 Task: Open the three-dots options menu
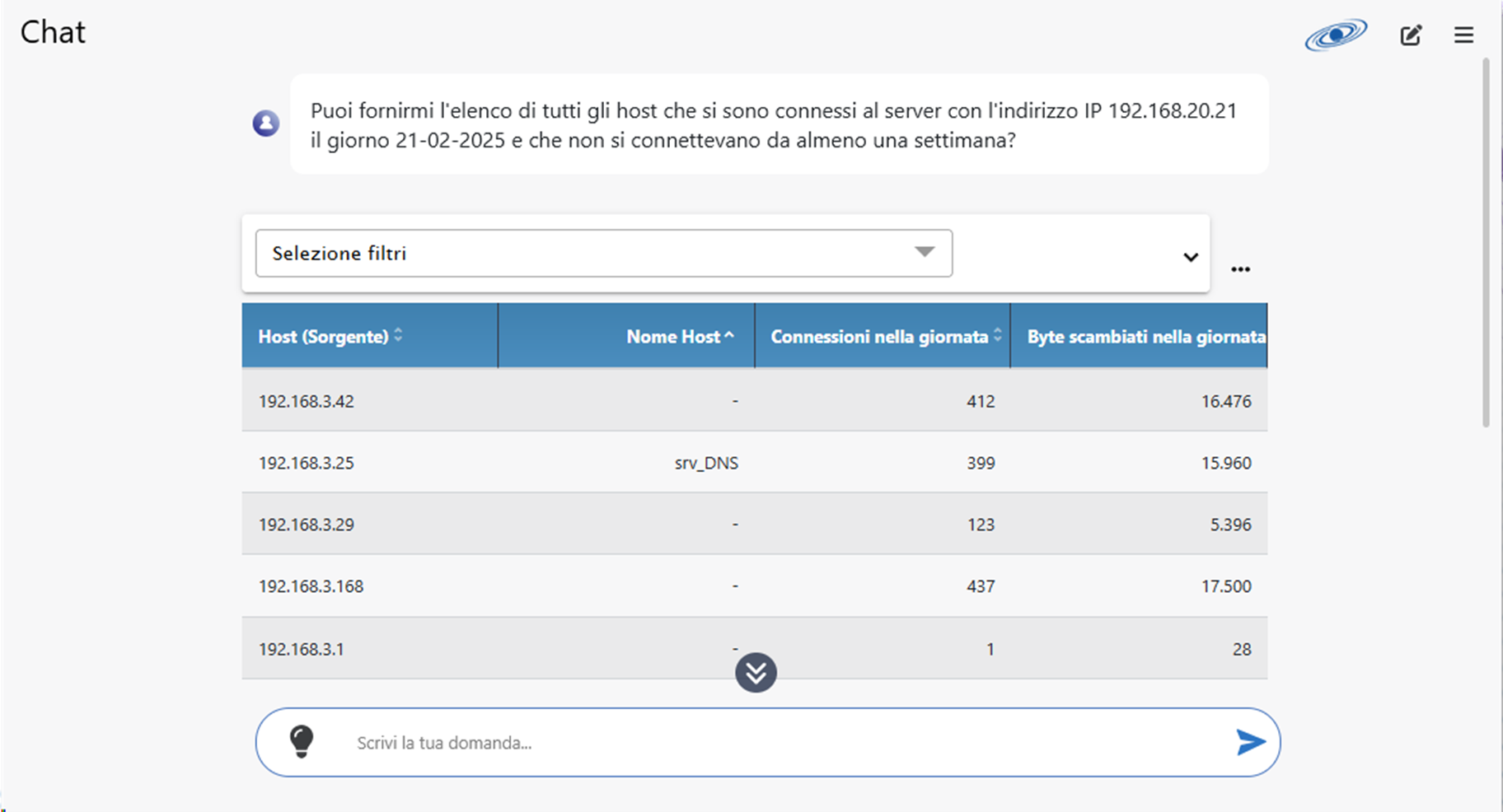(1240, 269)
